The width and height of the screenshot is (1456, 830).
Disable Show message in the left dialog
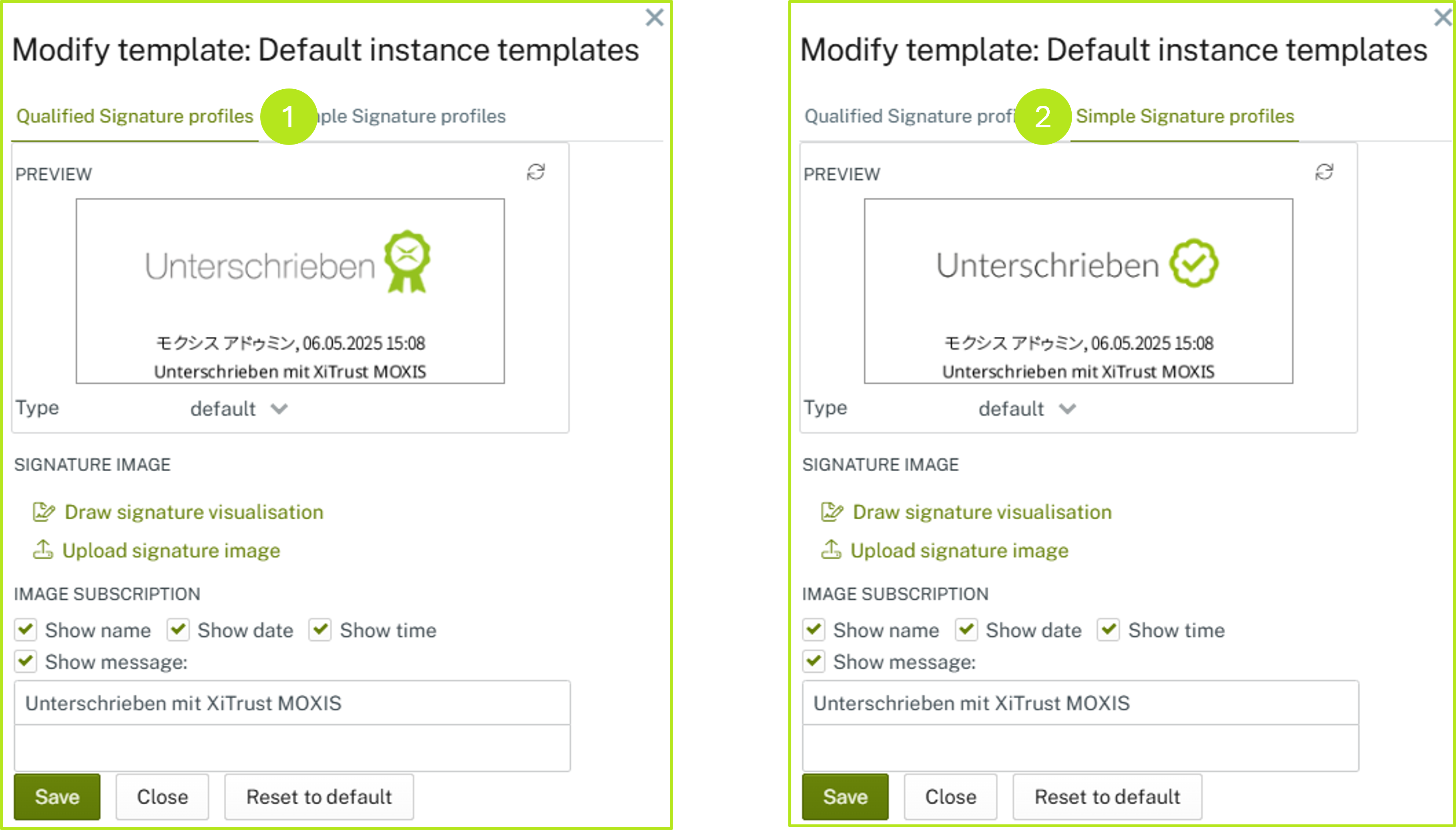(x=26, y=662)
